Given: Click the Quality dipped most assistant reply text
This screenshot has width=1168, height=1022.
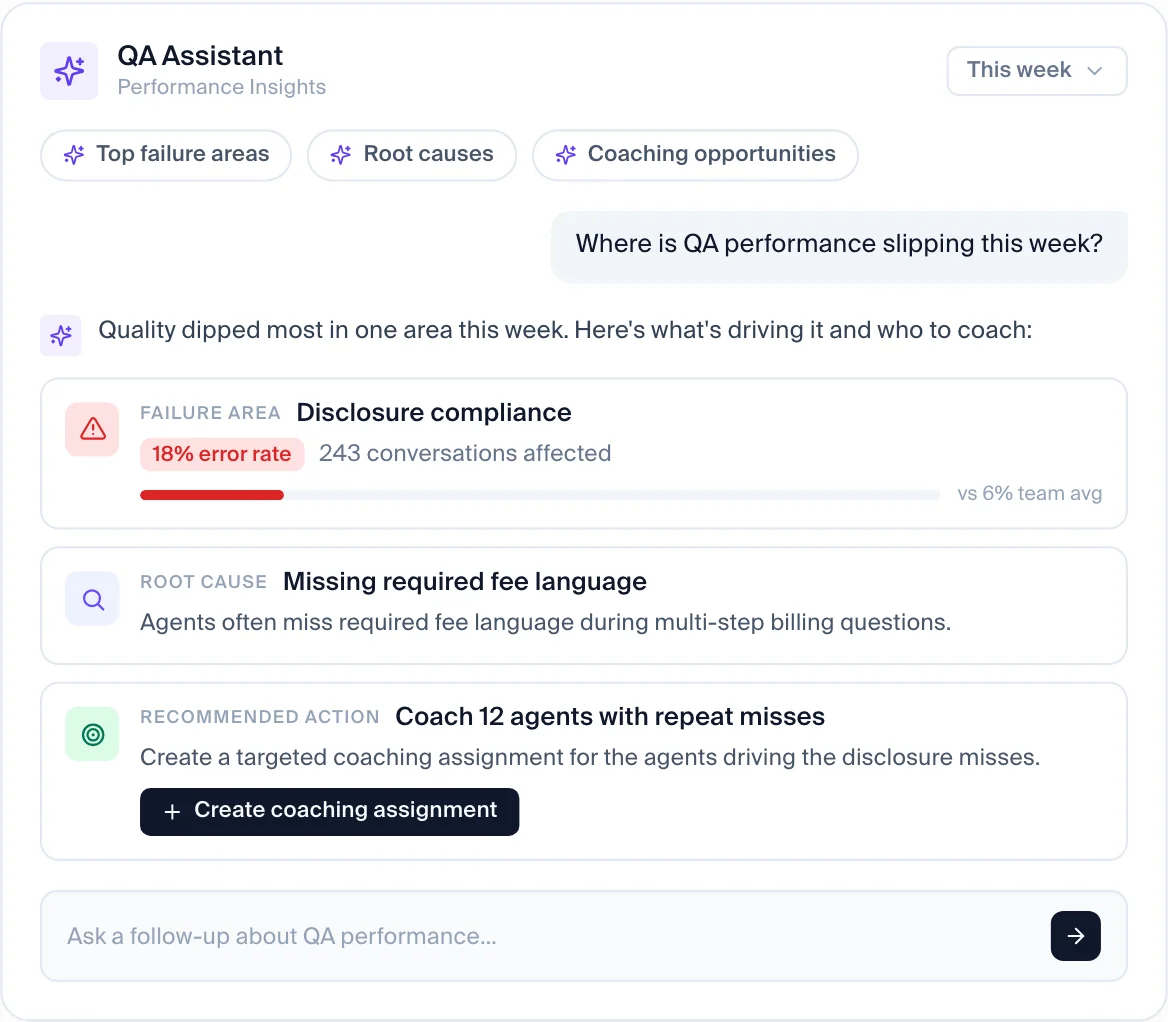Looking at the screenshot, I should (565, 330).
